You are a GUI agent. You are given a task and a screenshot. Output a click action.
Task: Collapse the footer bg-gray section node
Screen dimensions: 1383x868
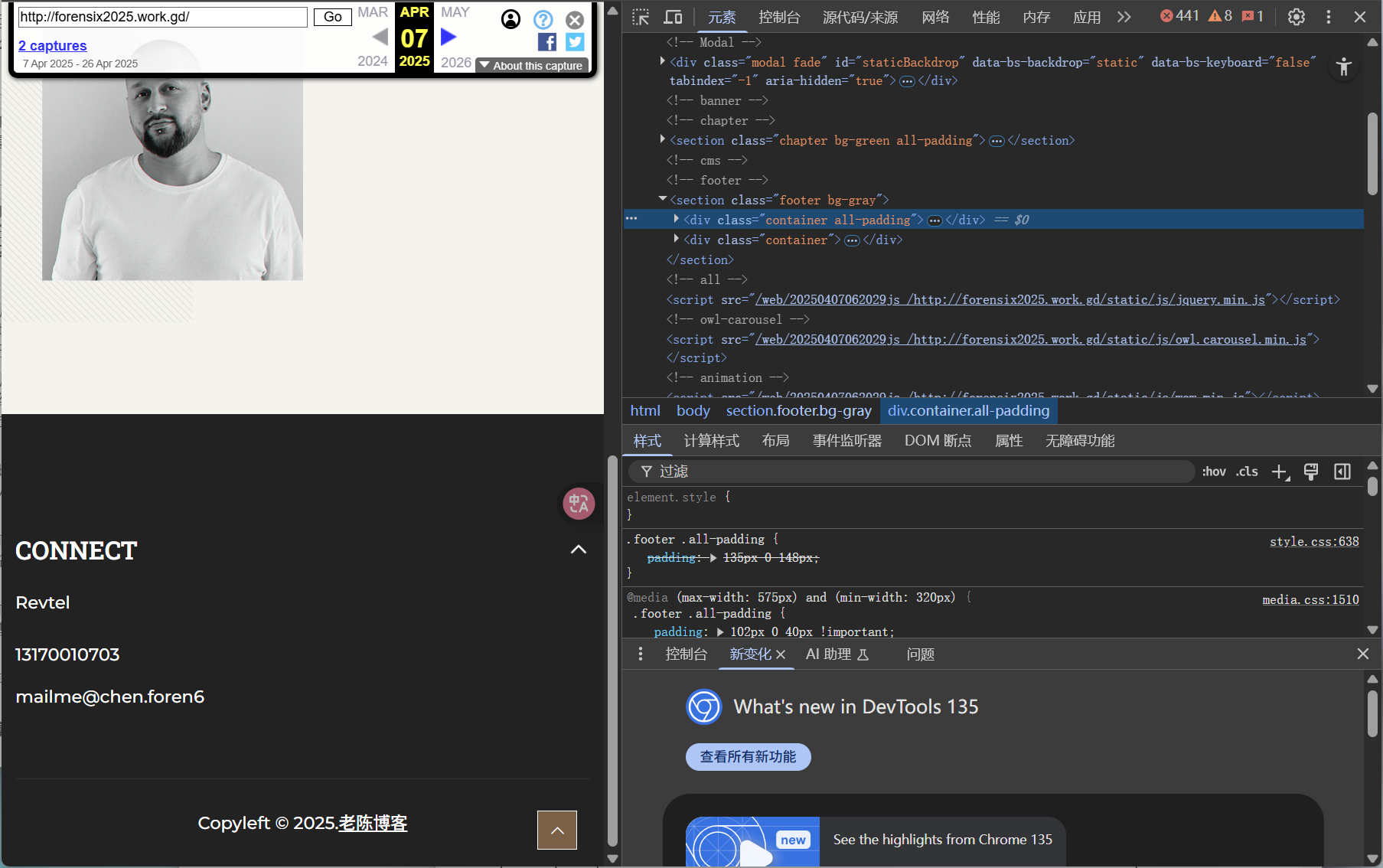663,199
